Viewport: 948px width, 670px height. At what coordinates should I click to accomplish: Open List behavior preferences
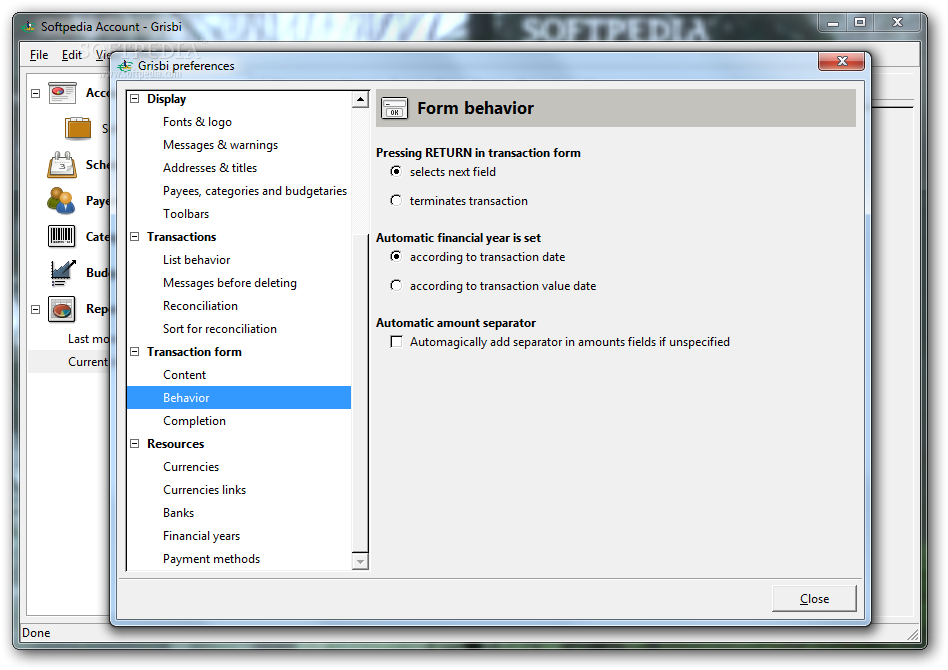[x=196, y=260]
